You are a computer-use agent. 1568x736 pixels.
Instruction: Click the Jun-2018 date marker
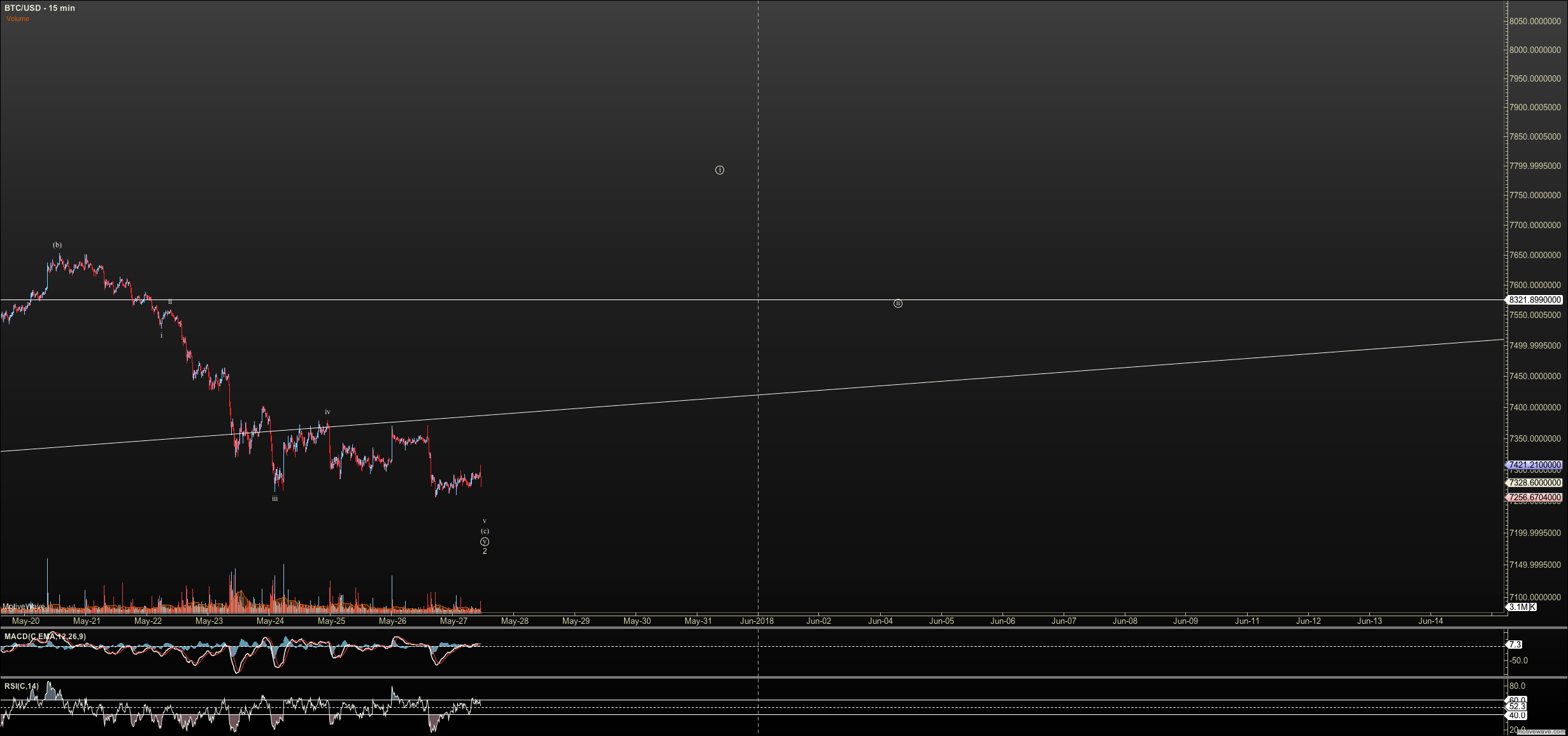757,621
